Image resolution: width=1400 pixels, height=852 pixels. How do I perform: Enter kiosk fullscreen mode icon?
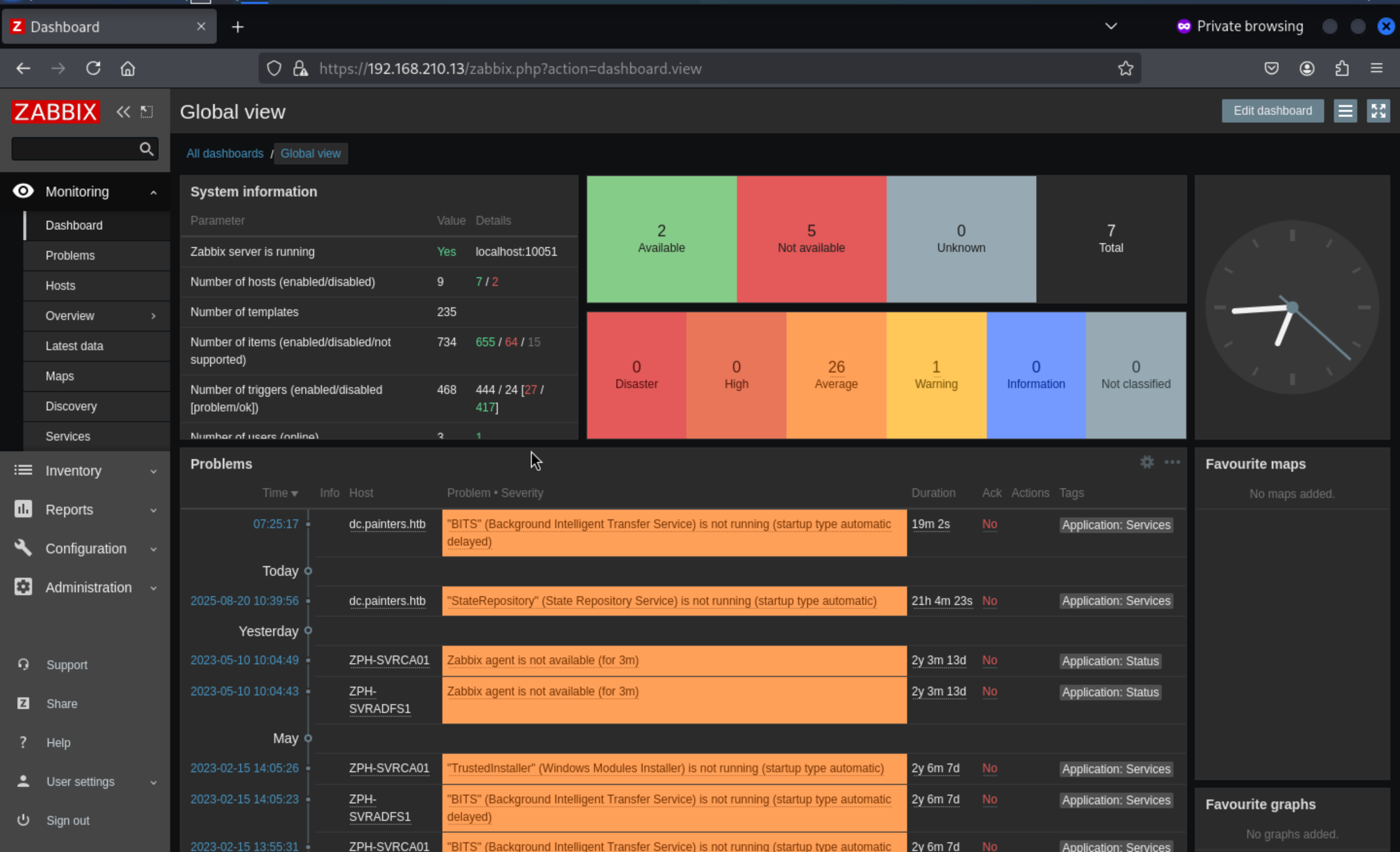[1378, 111]
